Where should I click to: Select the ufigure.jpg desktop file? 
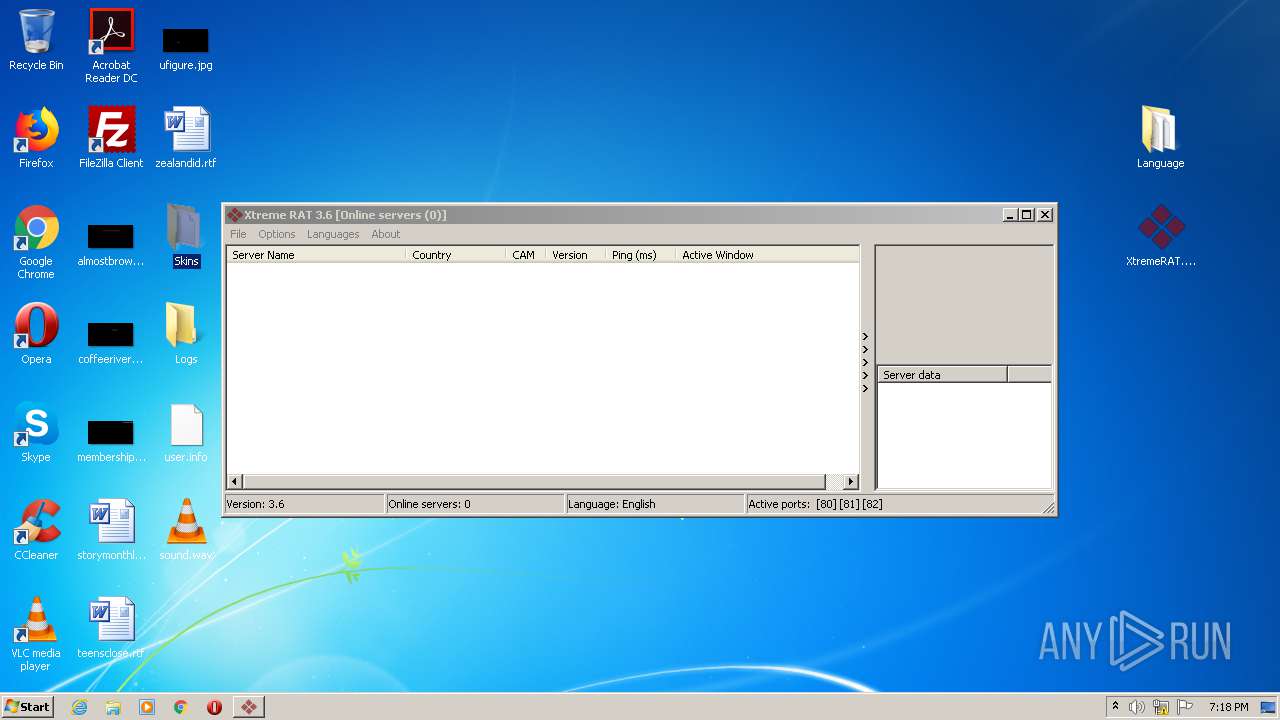186,48
